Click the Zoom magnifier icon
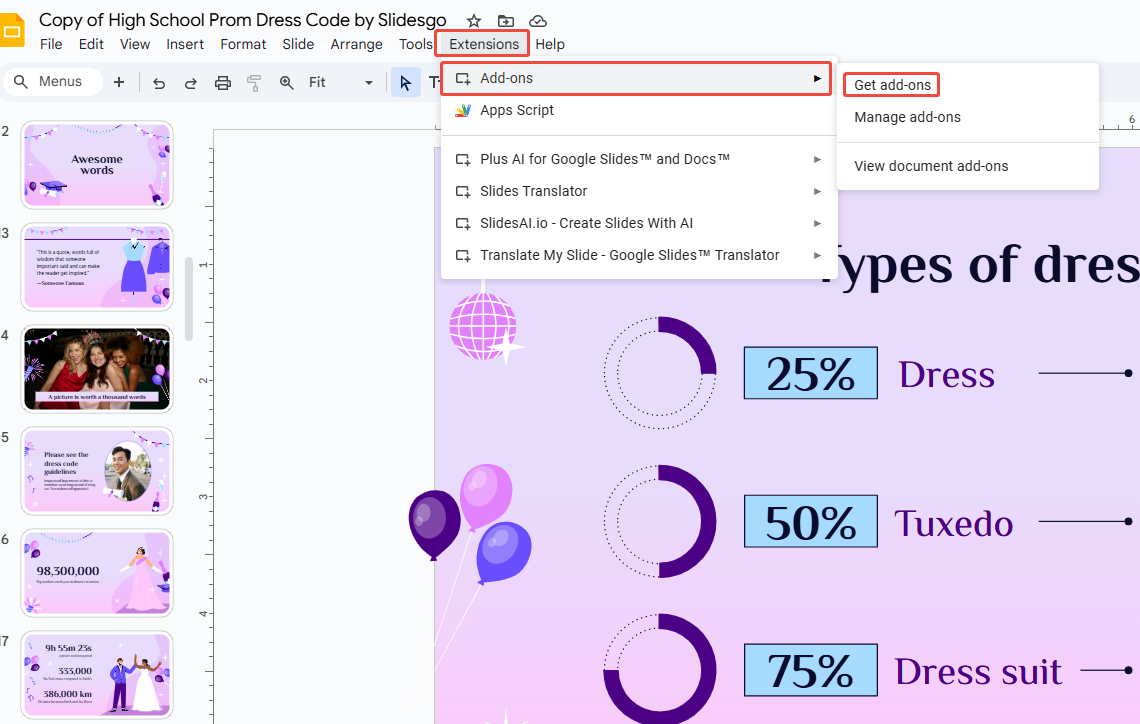This screenshot has height=724, width=1140. click(x=287, y=82)
